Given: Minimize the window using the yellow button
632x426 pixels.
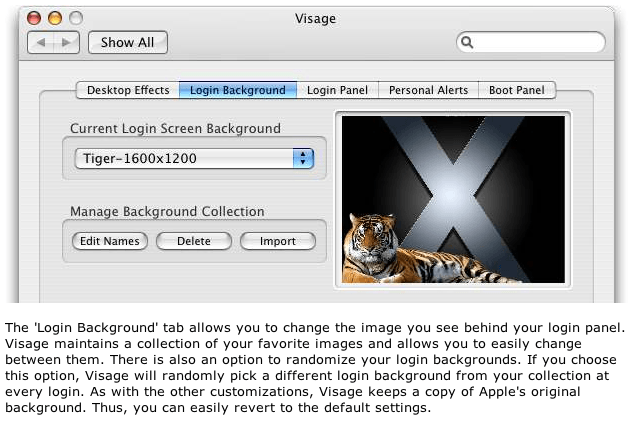Looking at the screenshot, I should 55,18.
